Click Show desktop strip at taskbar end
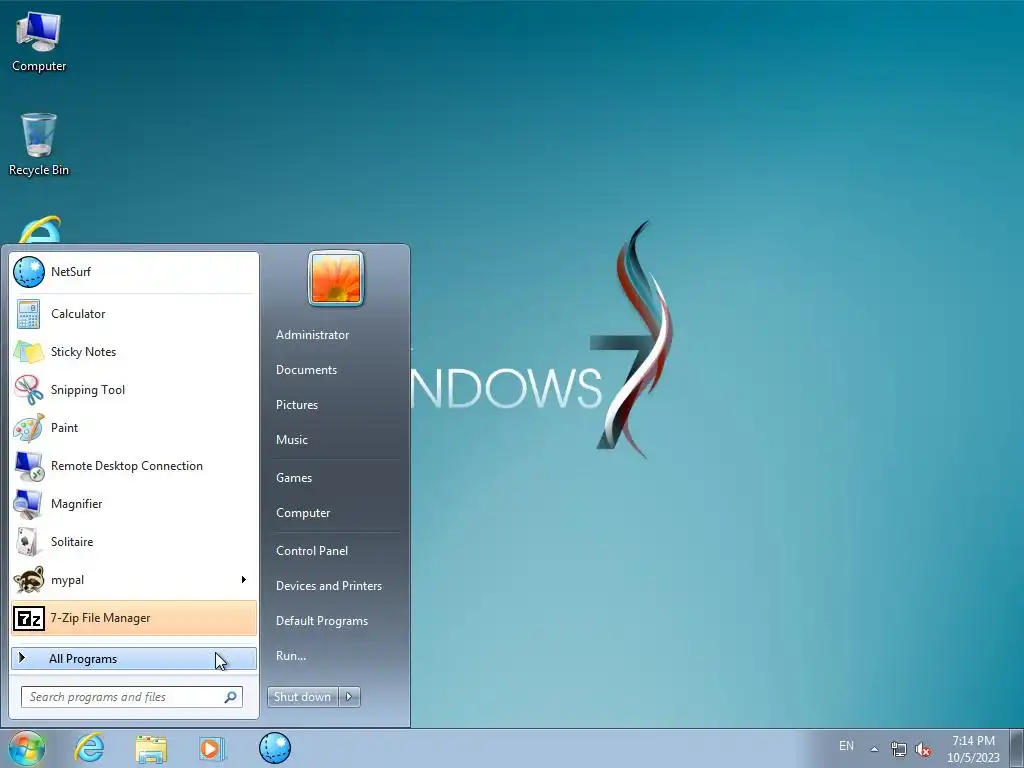1024x768 pixels. coord(1017,748)
